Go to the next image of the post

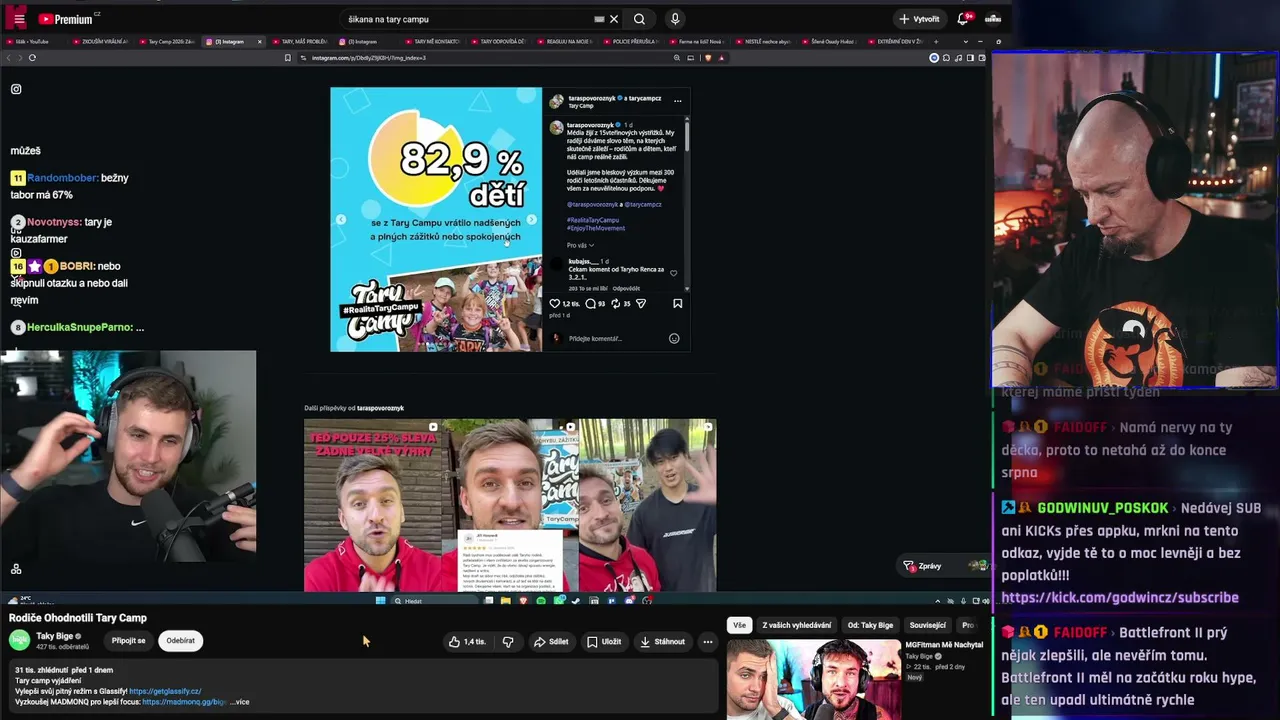(531, 220)
